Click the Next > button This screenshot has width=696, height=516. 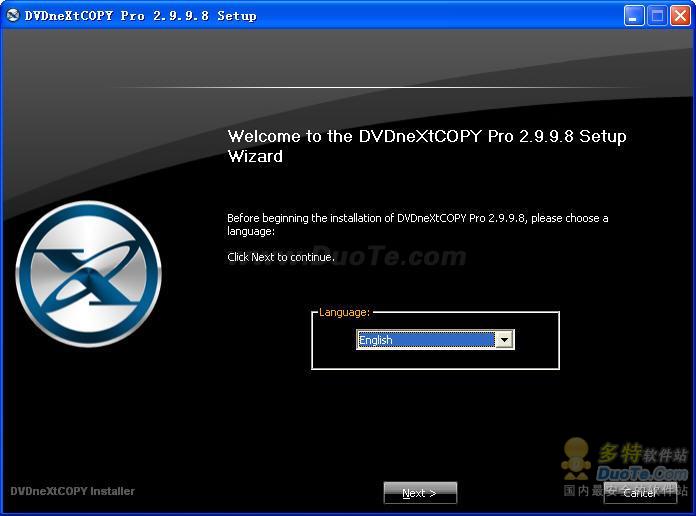pos(420,493)
